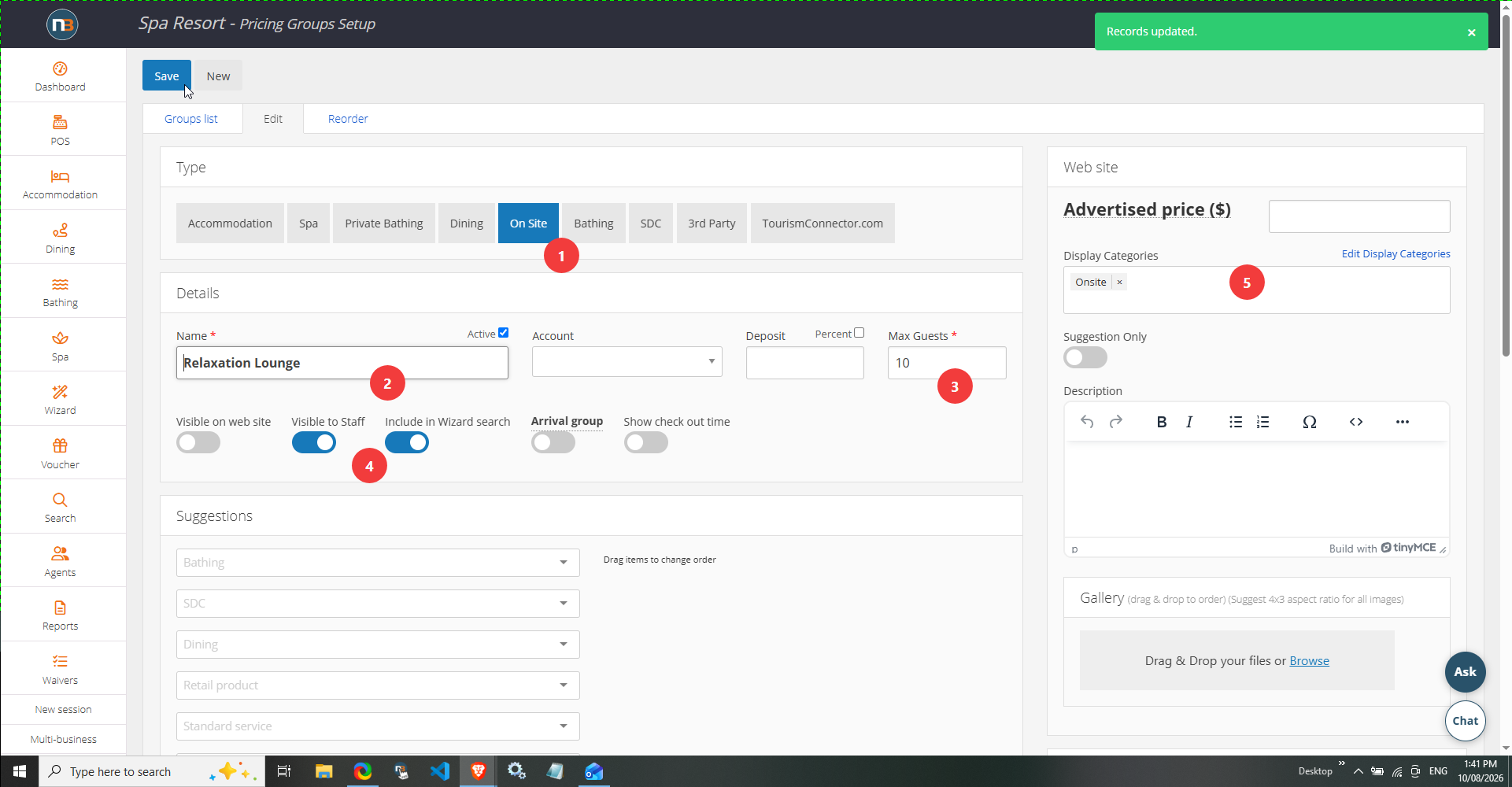Open the Agents people icon
The height and width of the screenshot is (787, 1512).
(x=60, y=553)
